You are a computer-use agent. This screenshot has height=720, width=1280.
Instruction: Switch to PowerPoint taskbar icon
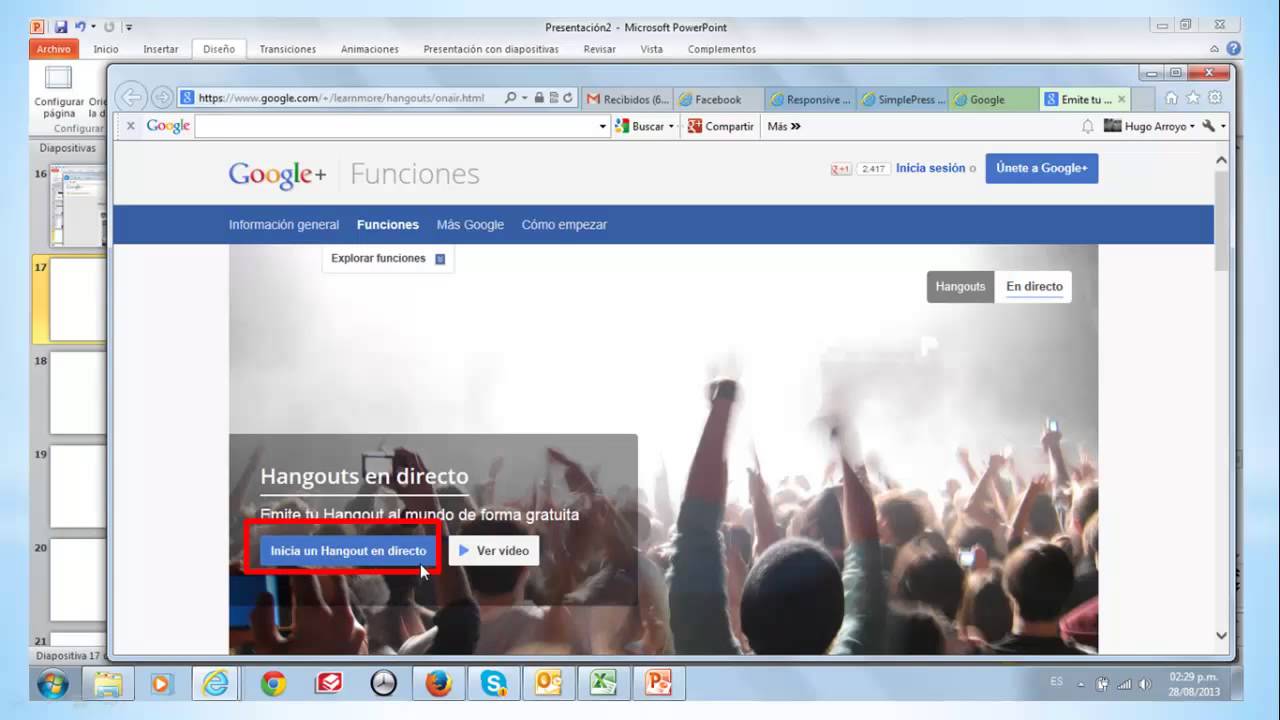click(x=660, y=683)
